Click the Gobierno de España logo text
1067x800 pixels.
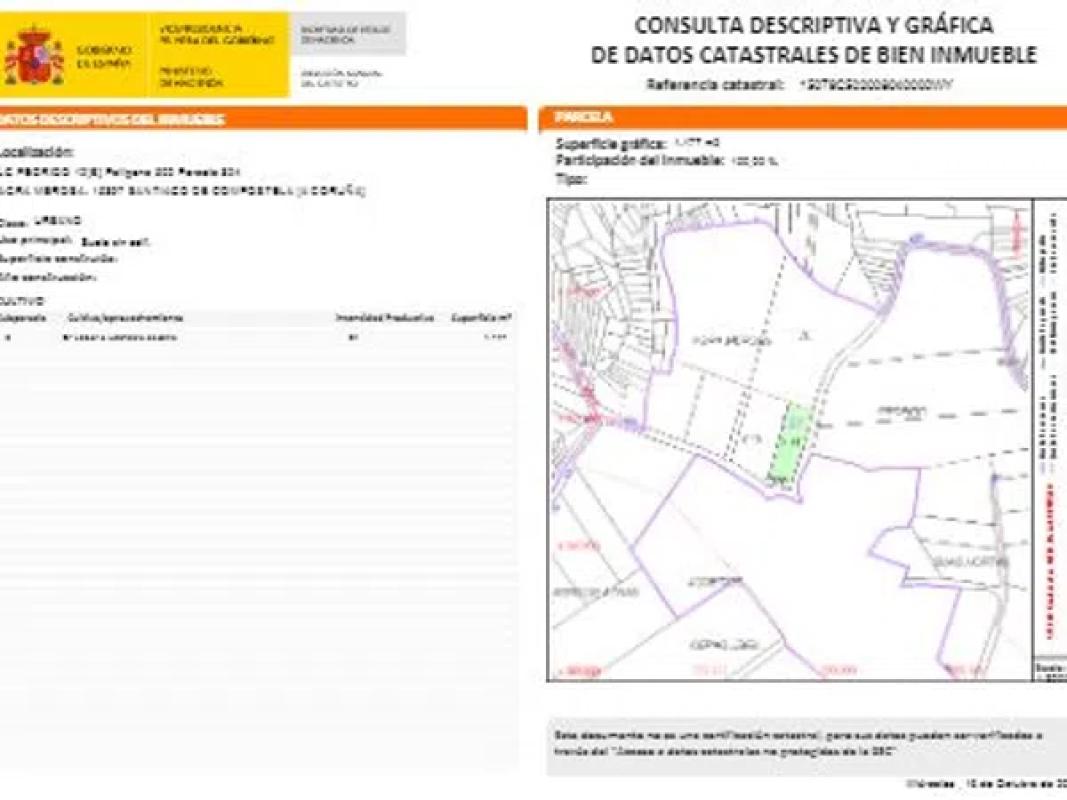(x=103, y=56)
